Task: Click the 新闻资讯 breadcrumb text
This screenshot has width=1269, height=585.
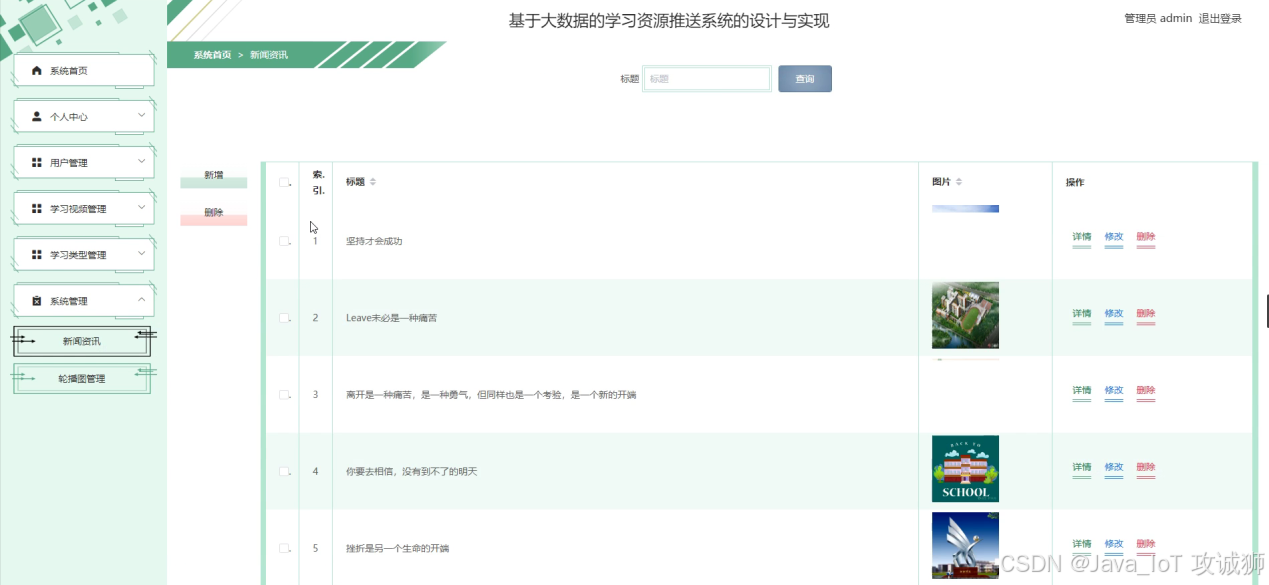Action: 269,55
